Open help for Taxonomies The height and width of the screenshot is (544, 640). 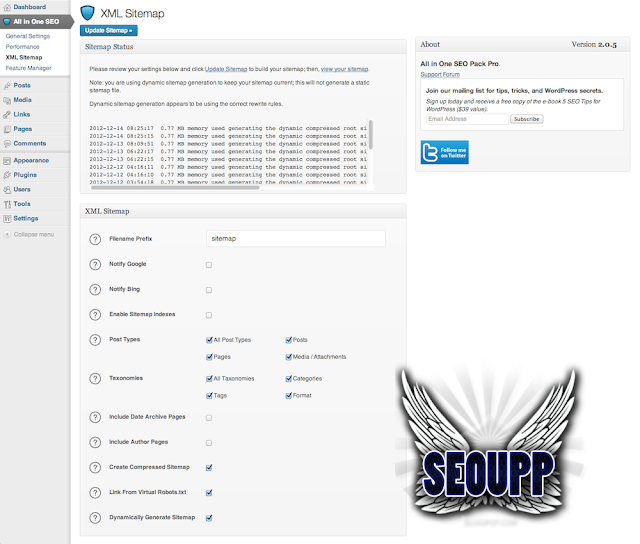[95, 379]
